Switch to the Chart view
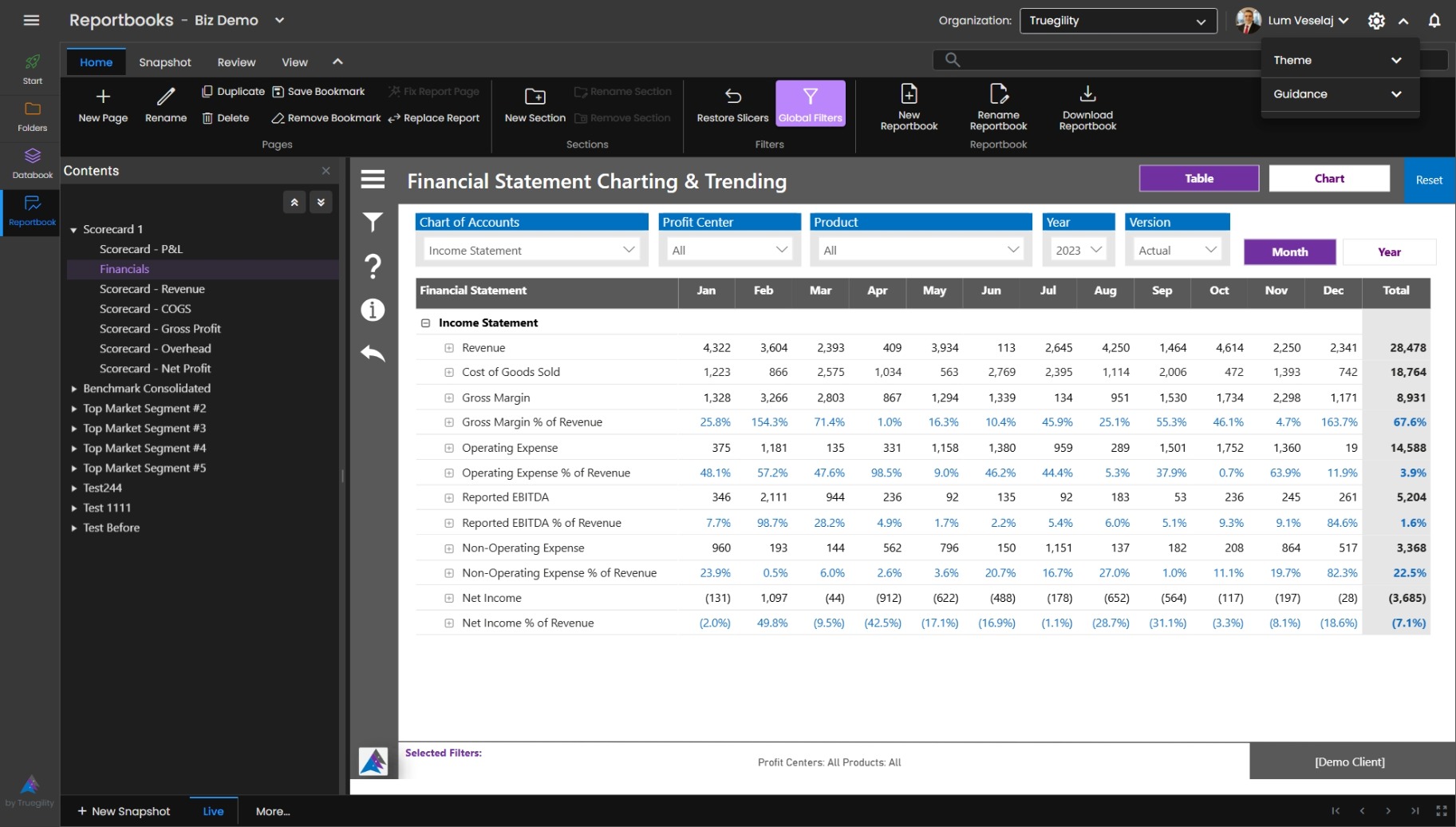 pyautogui.click(x=1328, y=178)
